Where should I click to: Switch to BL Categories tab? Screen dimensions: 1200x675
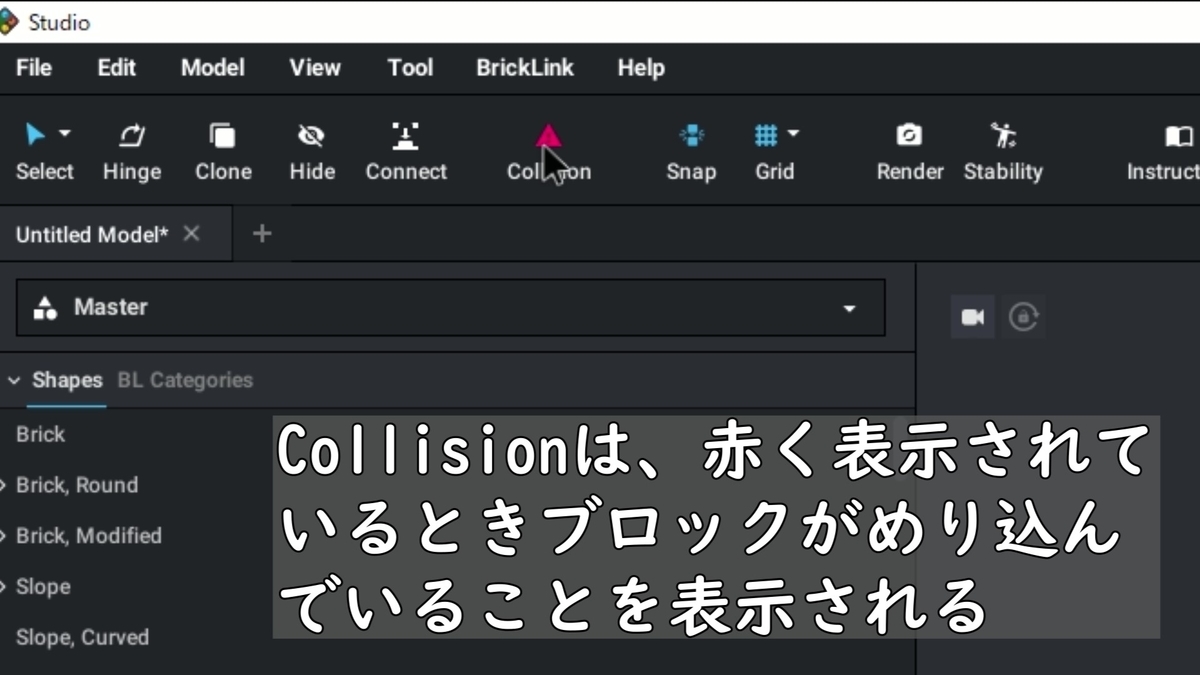185,380
